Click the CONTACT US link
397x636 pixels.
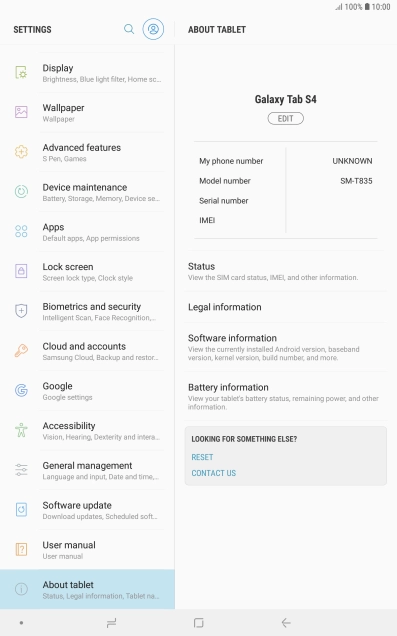coord(214,473)
